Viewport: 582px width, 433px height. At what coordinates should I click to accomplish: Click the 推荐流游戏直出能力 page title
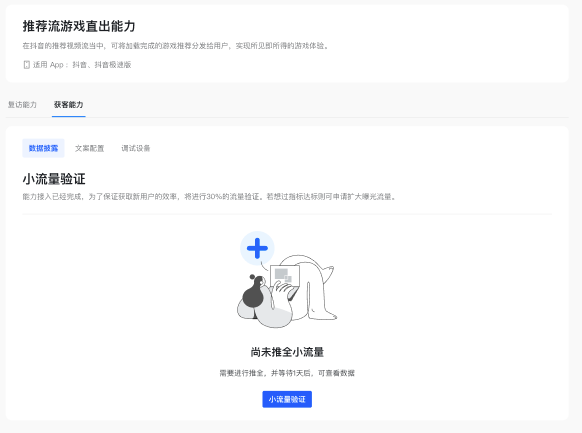[x=79, y=26]
